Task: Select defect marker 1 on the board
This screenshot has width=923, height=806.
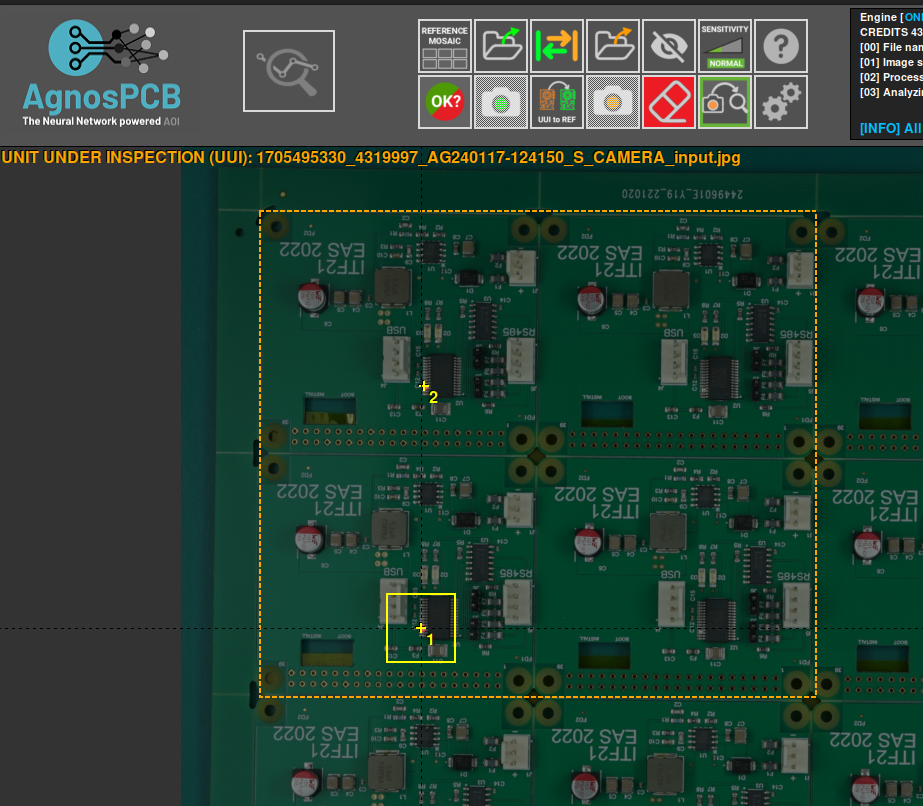Action: [x=422, y=629]
